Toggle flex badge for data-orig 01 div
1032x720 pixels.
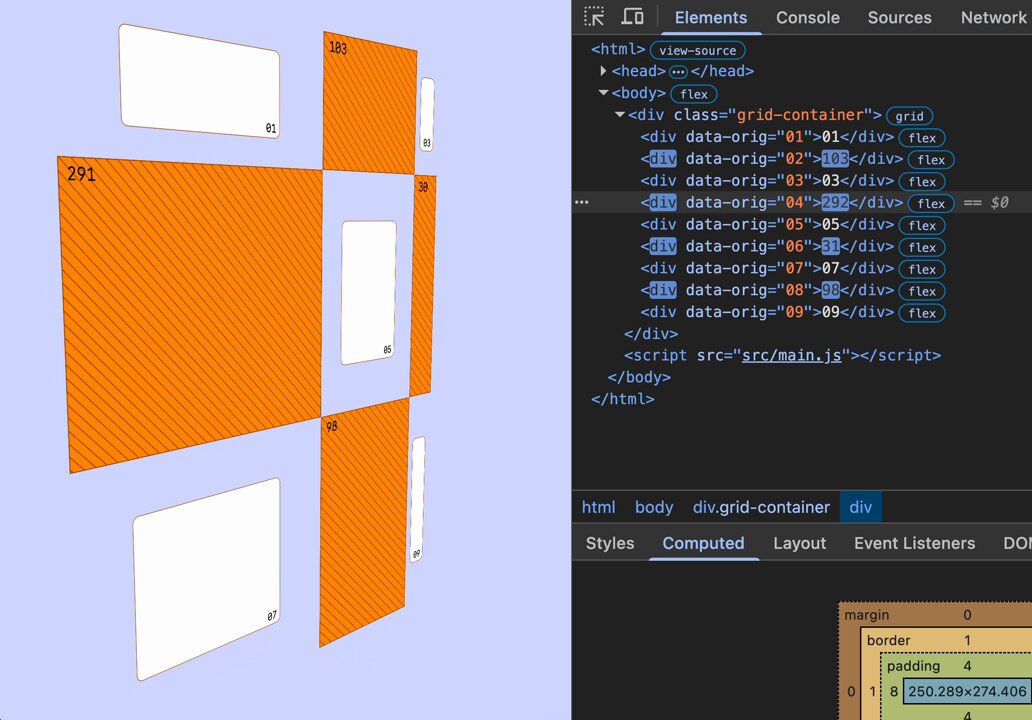coord(922,138)
